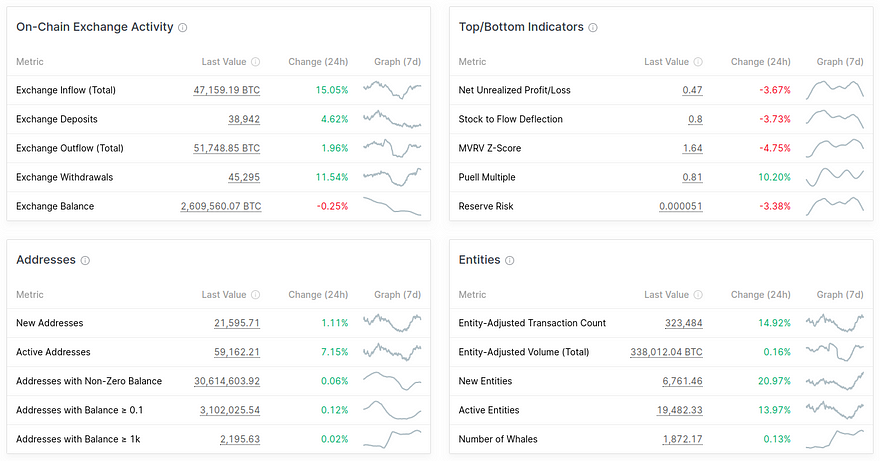Select the Addresses with Balance ≥ 0.1 label
Viewport: 880px width, 461px height.
tap(80, 410)
